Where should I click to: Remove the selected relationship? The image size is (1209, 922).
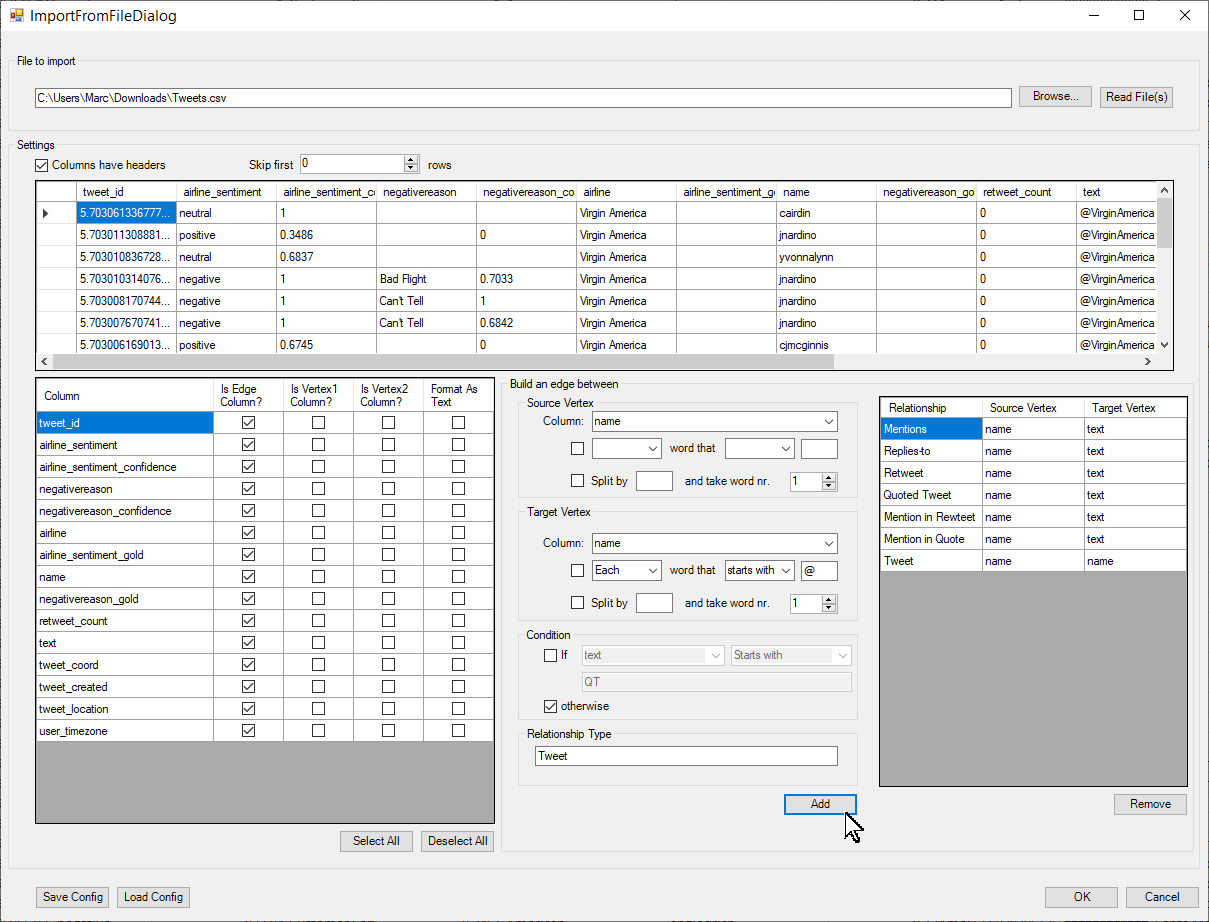1150,804
